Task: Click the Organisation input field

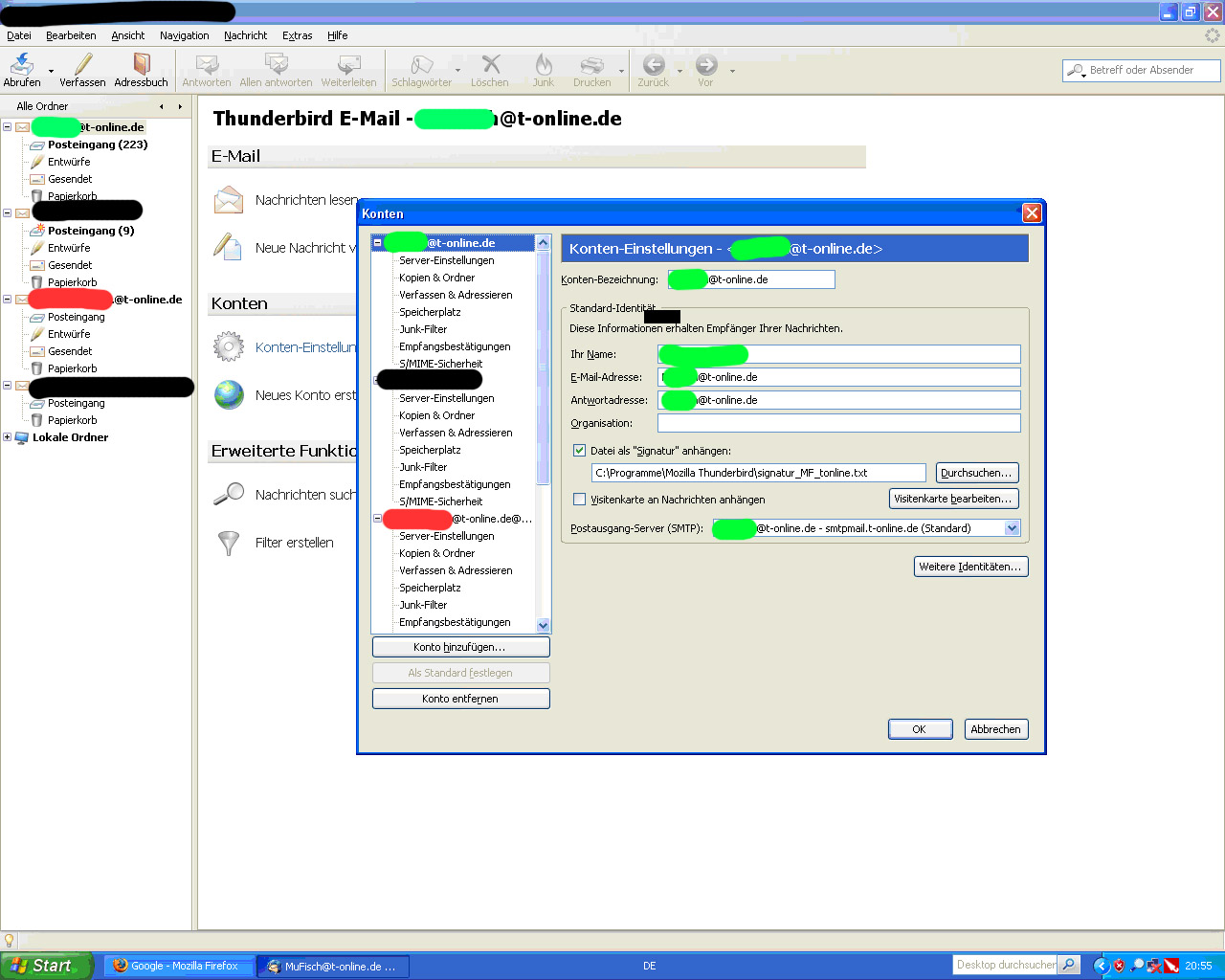Action: (839, 423)
